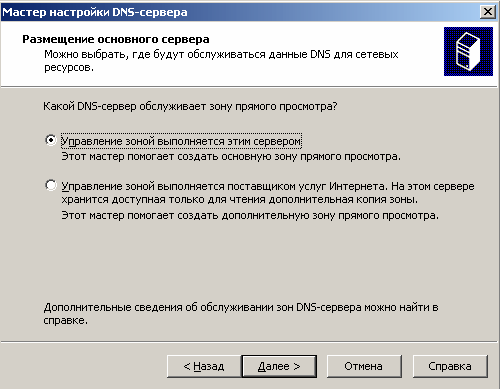
Task: Cancel the wizard using "Отмена"
Action: (364, 366)
